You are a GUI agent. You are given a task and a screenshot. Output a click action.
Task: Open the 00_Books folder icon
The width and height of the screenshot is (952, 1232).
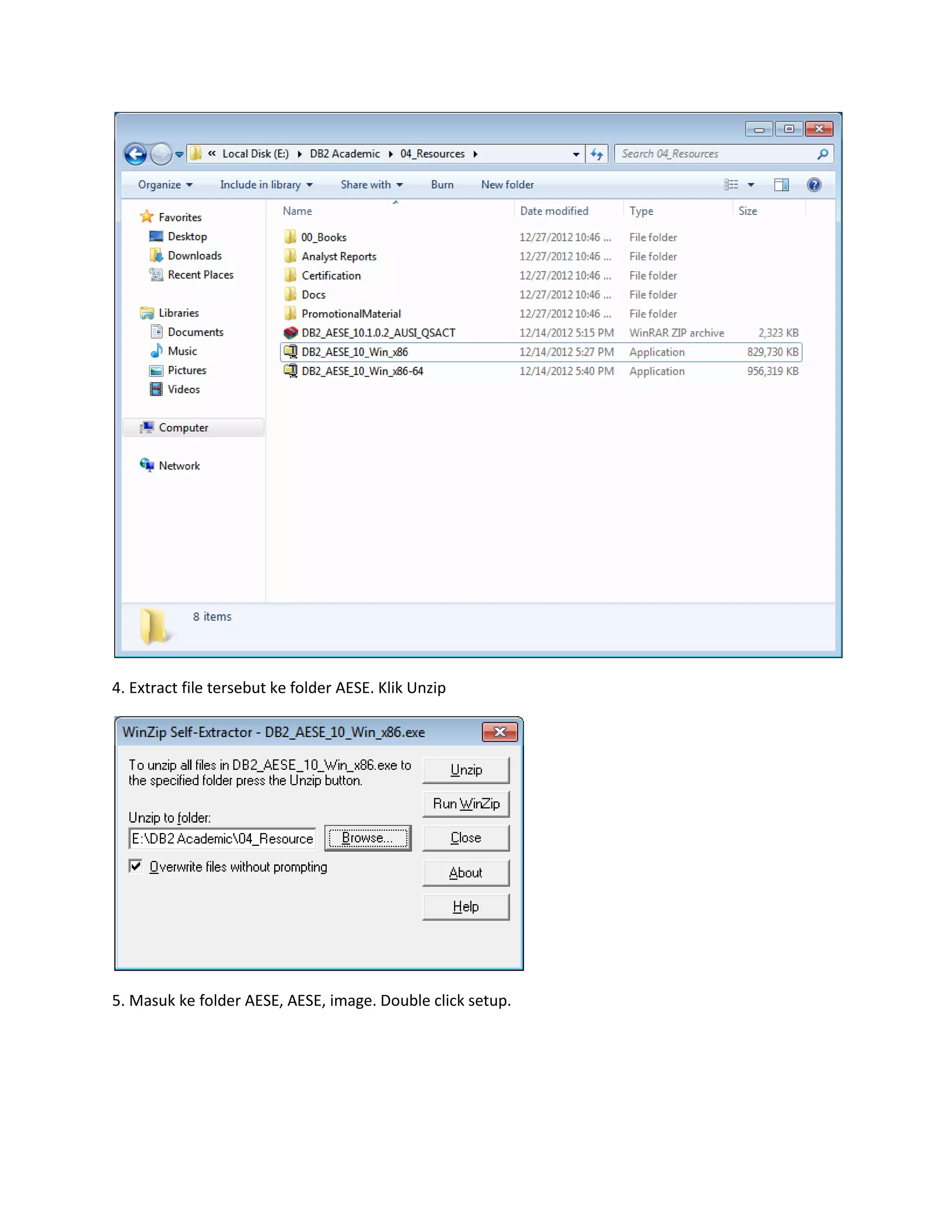coord(291,237)
